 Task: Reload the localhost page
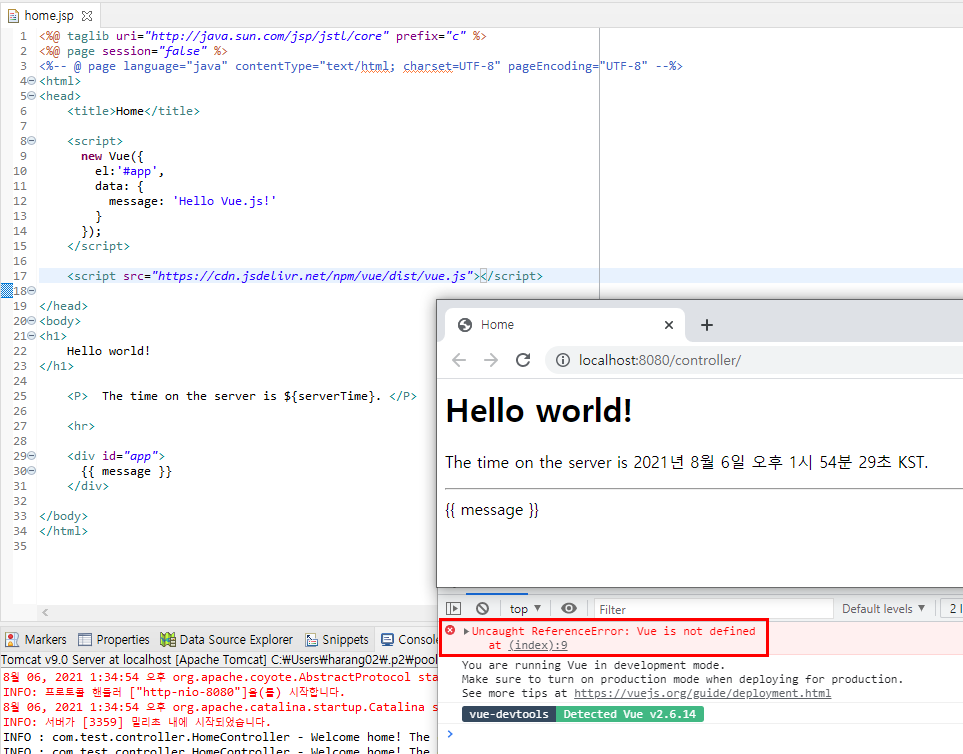(523, 360)
